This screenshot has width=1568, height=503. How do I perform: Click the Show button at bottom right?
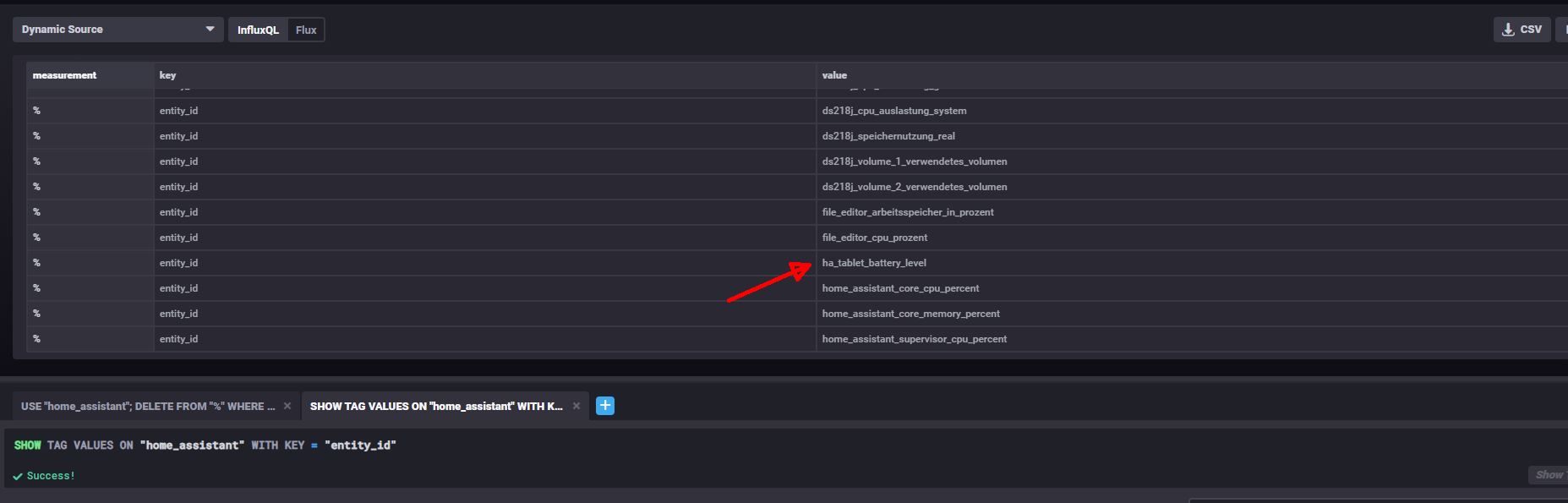click(1548, 475)
